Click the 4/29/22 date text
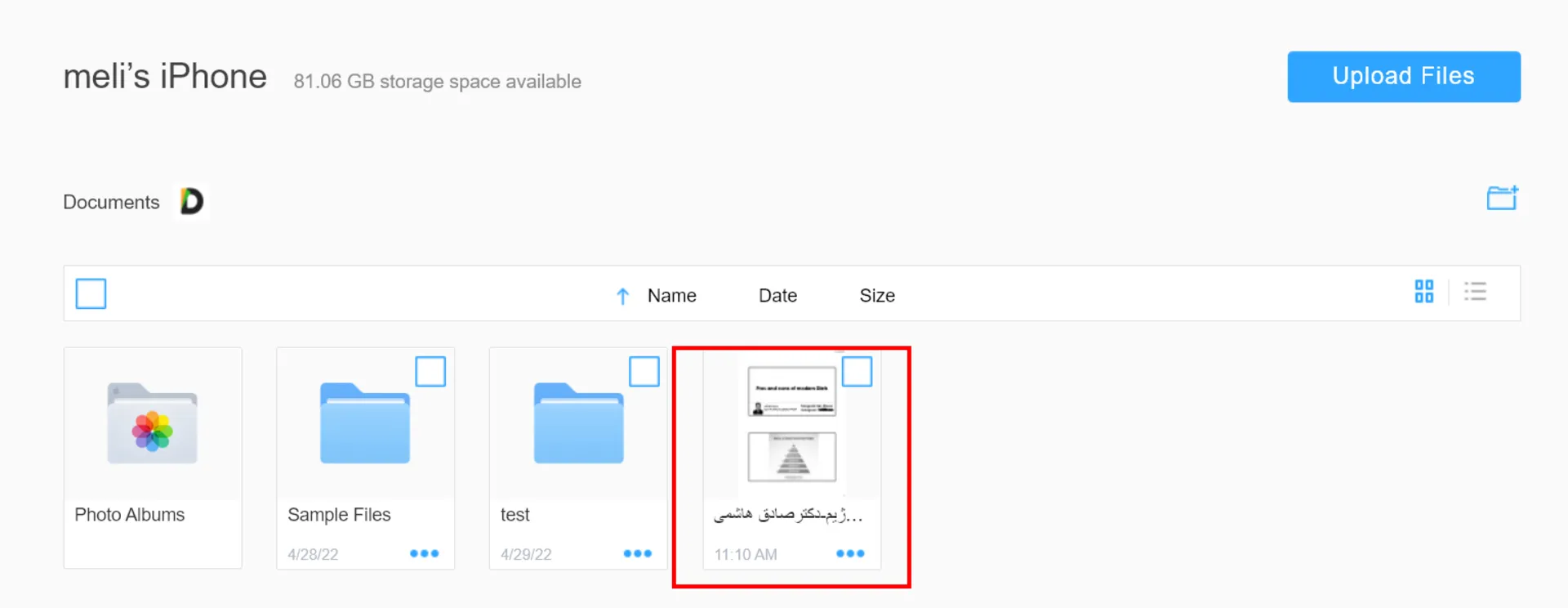This screenshot has width=1568, height=608. tap(526, 554)
